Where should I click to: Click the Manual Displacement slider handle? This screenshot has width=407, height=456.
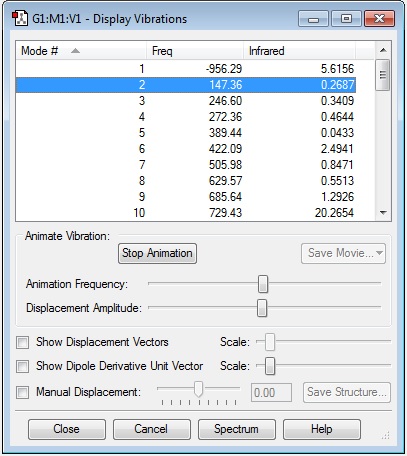click(199, 389)
